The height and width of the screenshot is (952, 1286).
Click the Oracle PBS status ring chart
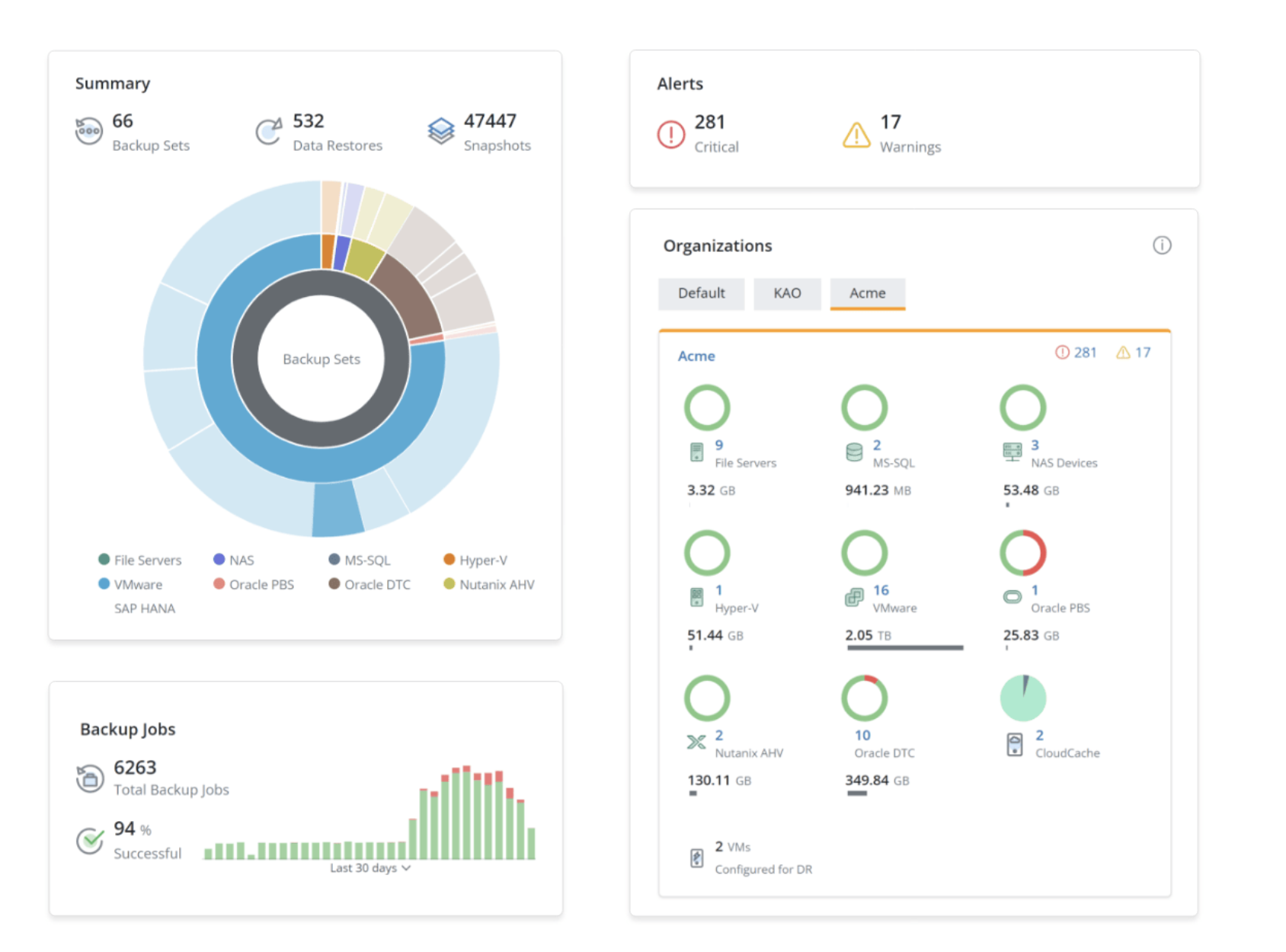tap(1023, 553)
